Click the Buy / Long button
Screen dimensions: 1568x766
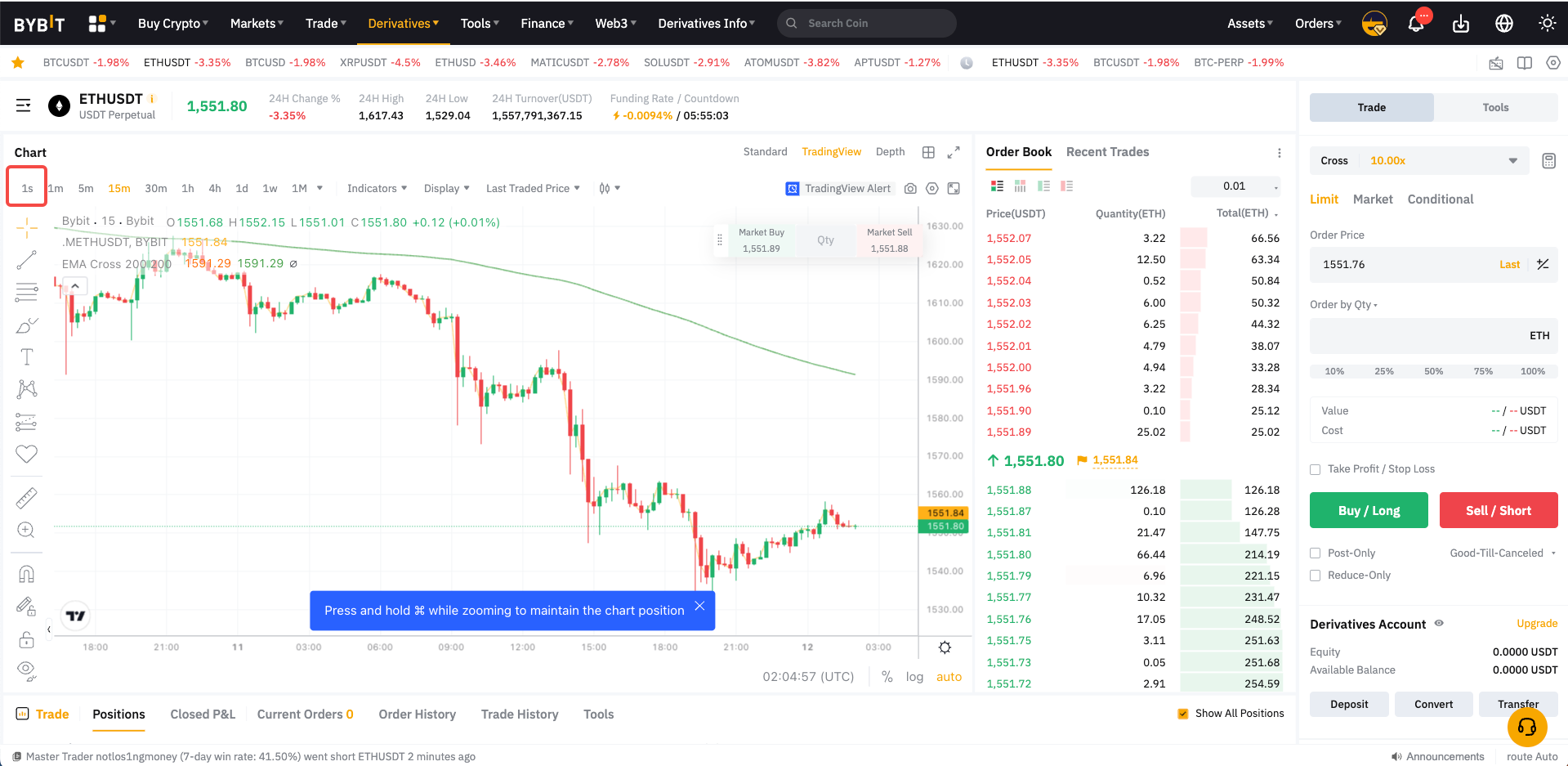pos(1369,510)
